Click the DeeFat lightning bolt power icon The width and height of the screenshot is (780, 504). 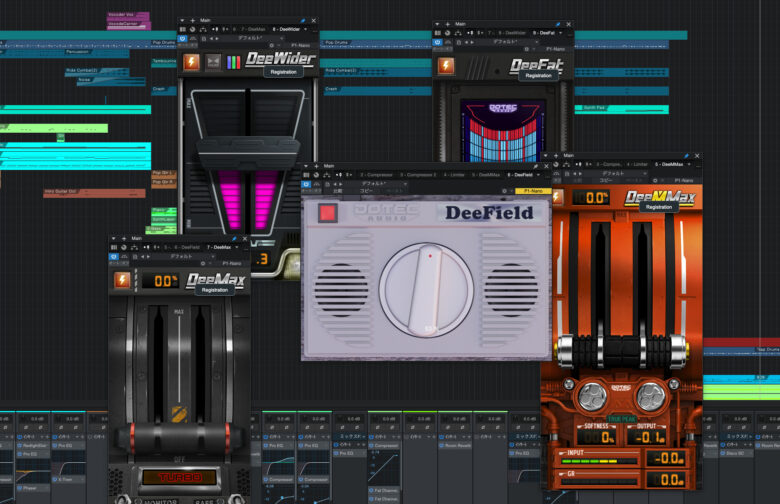coord(446,65)
